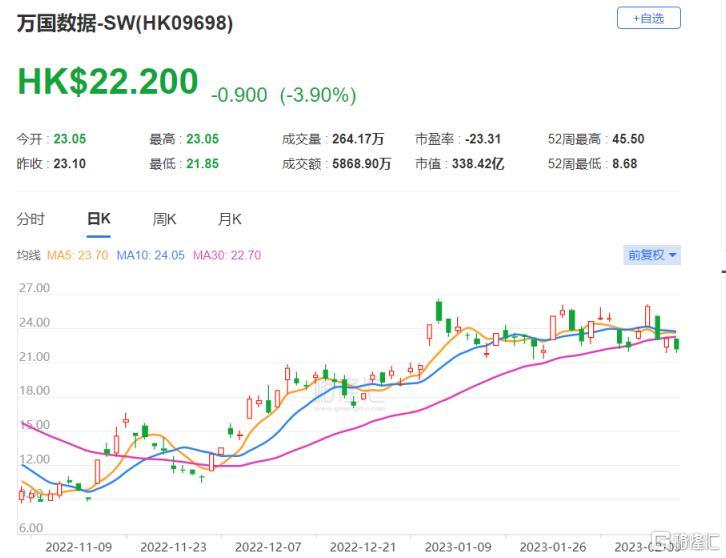The width and height of the screenshot is (726, 558).
Task: Click the 成交量 value 264.17万
Action: click(358, 139)
